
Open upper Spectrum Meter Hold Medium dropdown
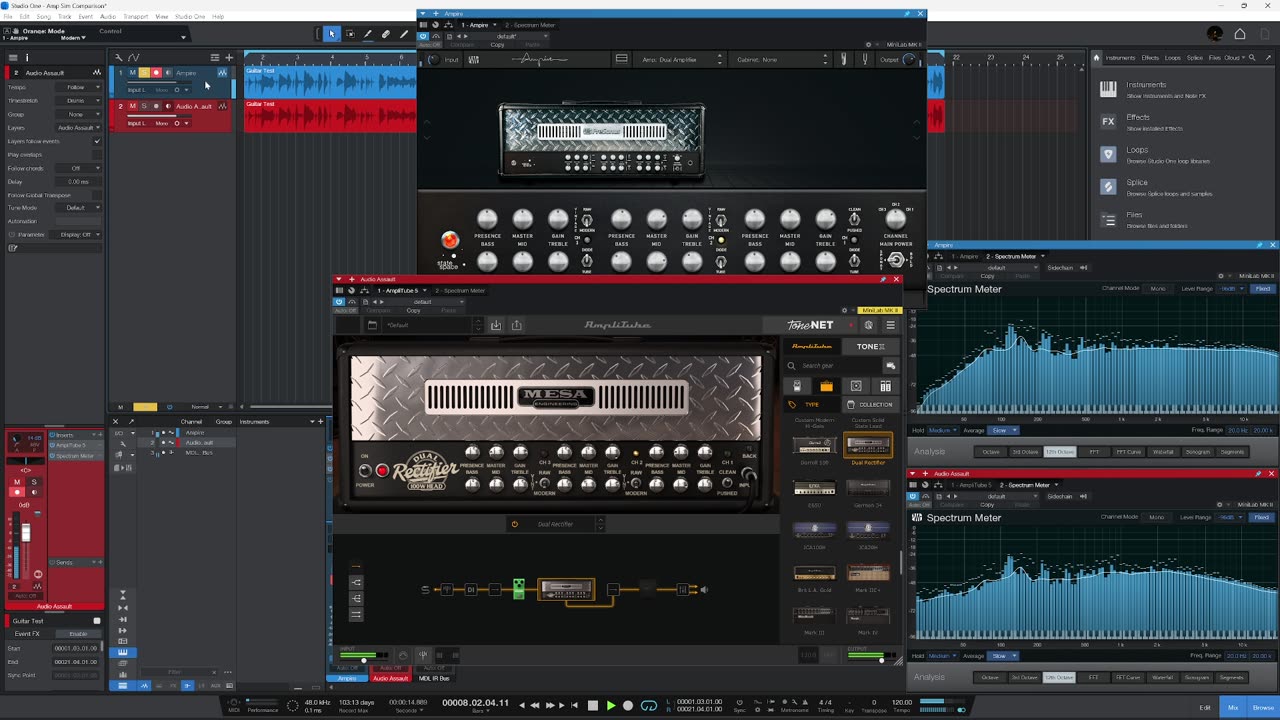pyautogui.click(x=945, y=430)
